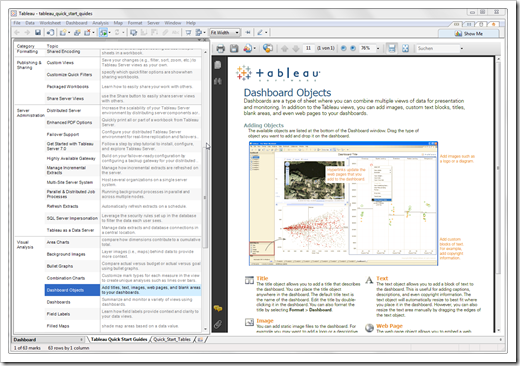Click the presentation mode icon in toolbar
Viewport: 520px width, 366px height.
(188, 33)
